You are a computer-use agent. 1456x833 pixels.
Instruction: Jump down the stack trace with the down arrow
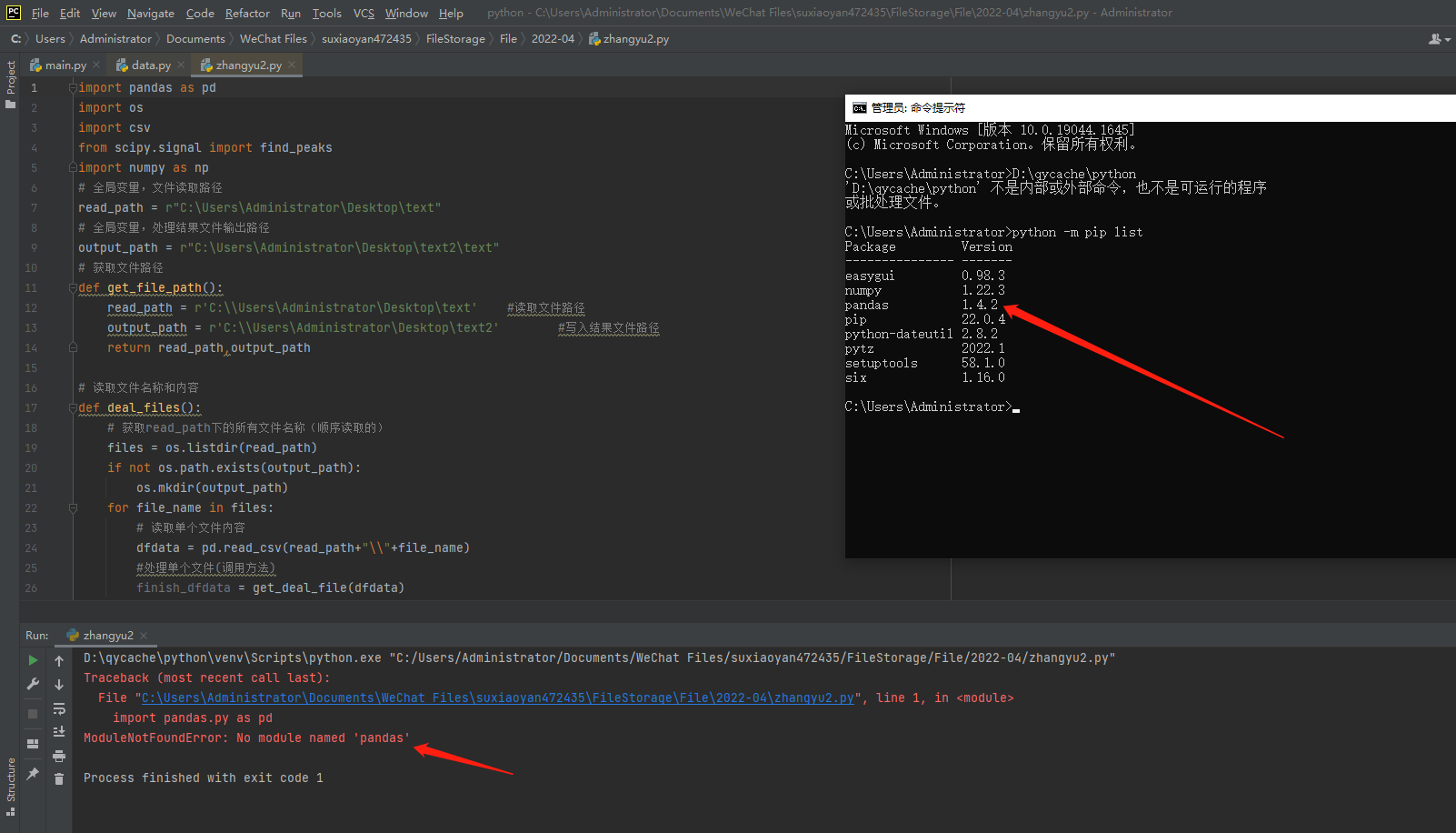(59, 685)
